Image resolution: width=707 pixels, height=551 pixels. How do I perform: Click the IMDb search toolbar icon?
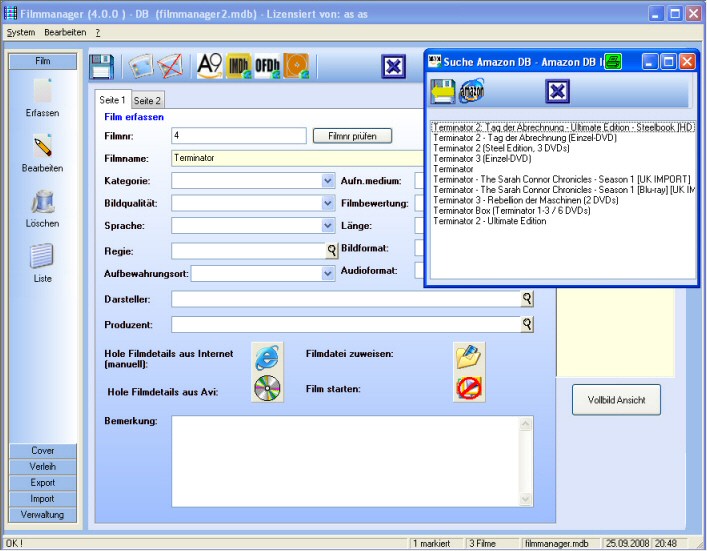(x=239, y=67)
